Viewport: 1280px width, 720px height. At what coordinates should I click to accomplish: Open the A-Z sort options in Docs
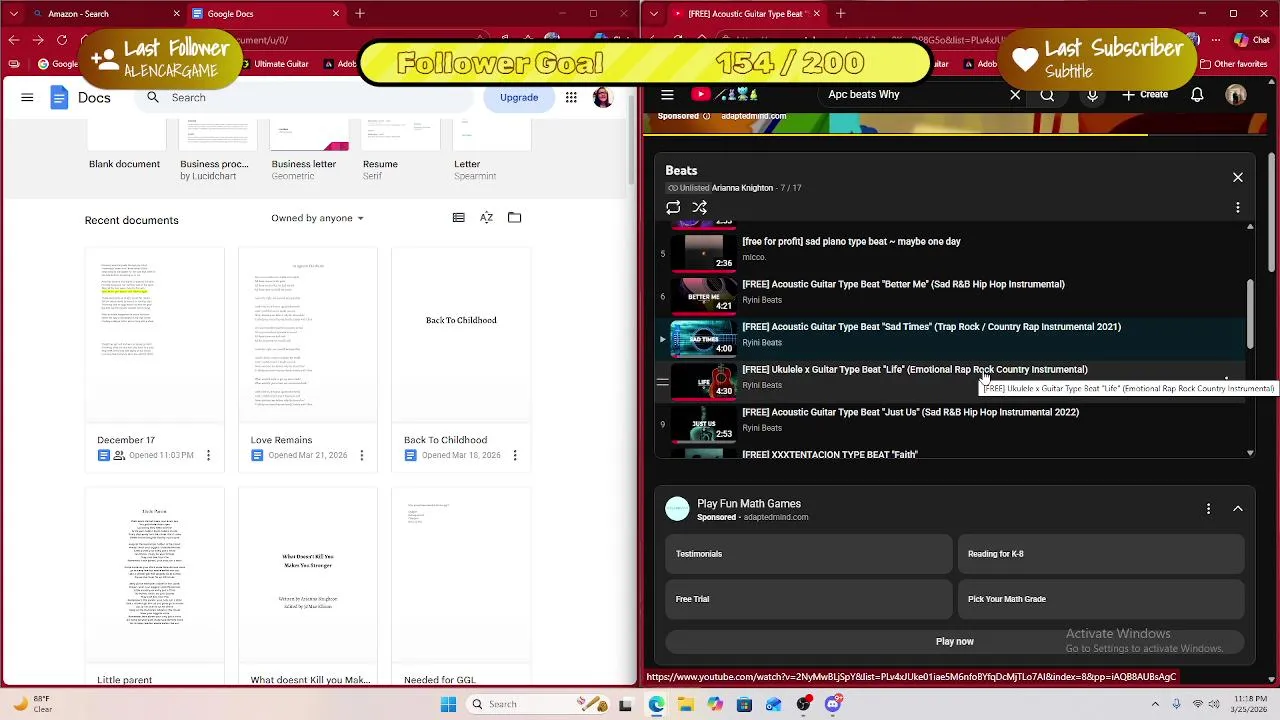(x=486, y=218)
